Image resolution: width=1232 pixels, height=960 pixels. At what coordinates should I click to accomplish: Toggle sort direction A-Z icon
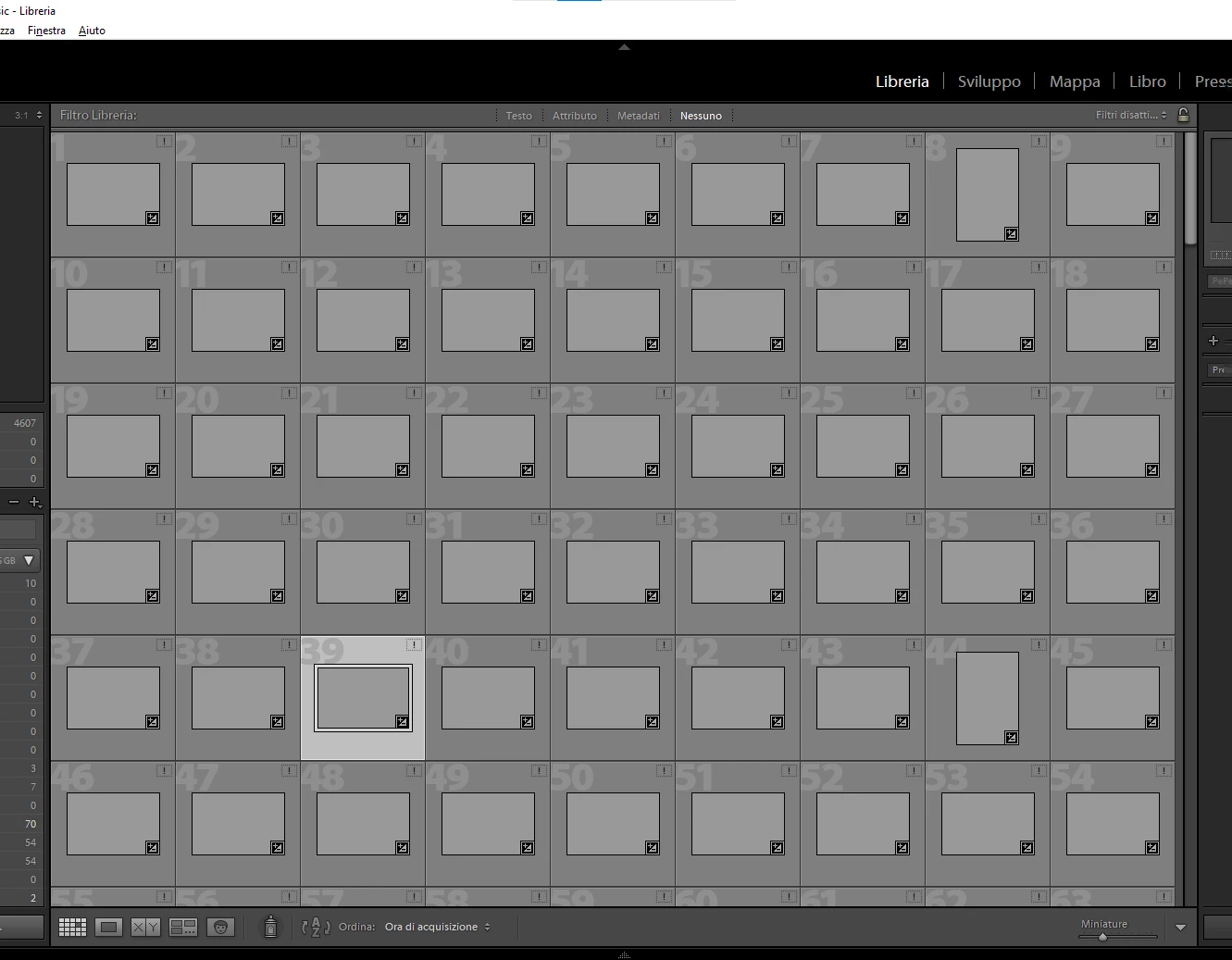pos(317,927)
